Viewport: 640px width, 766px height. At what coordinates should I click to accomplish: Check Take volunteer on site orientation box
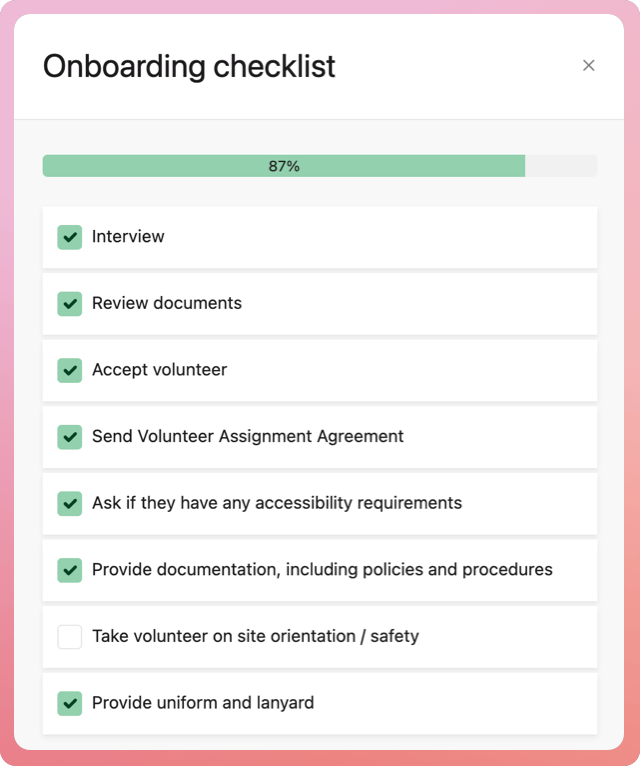69,636
